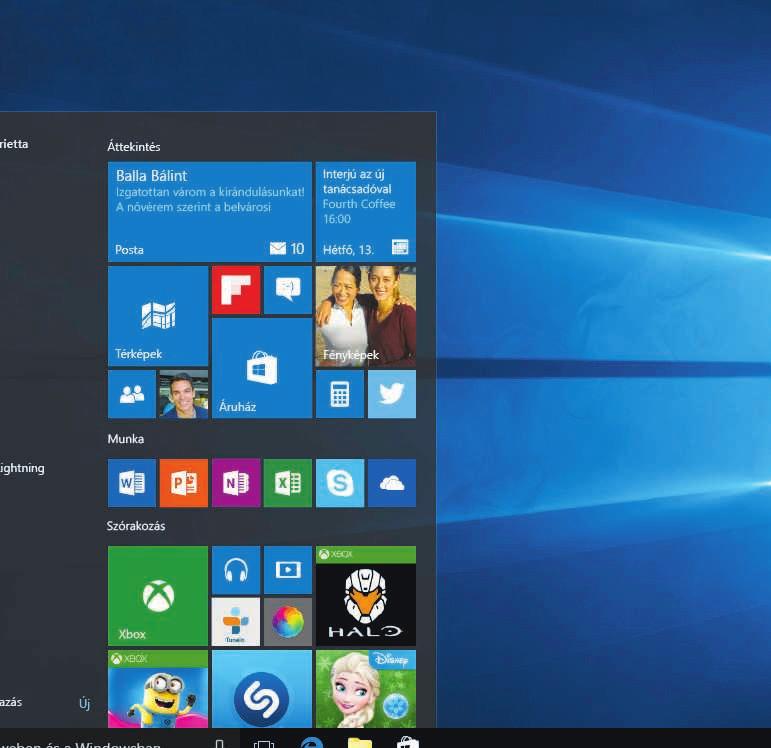
Task: Launch Word from the Munka group
Action: 132,483
